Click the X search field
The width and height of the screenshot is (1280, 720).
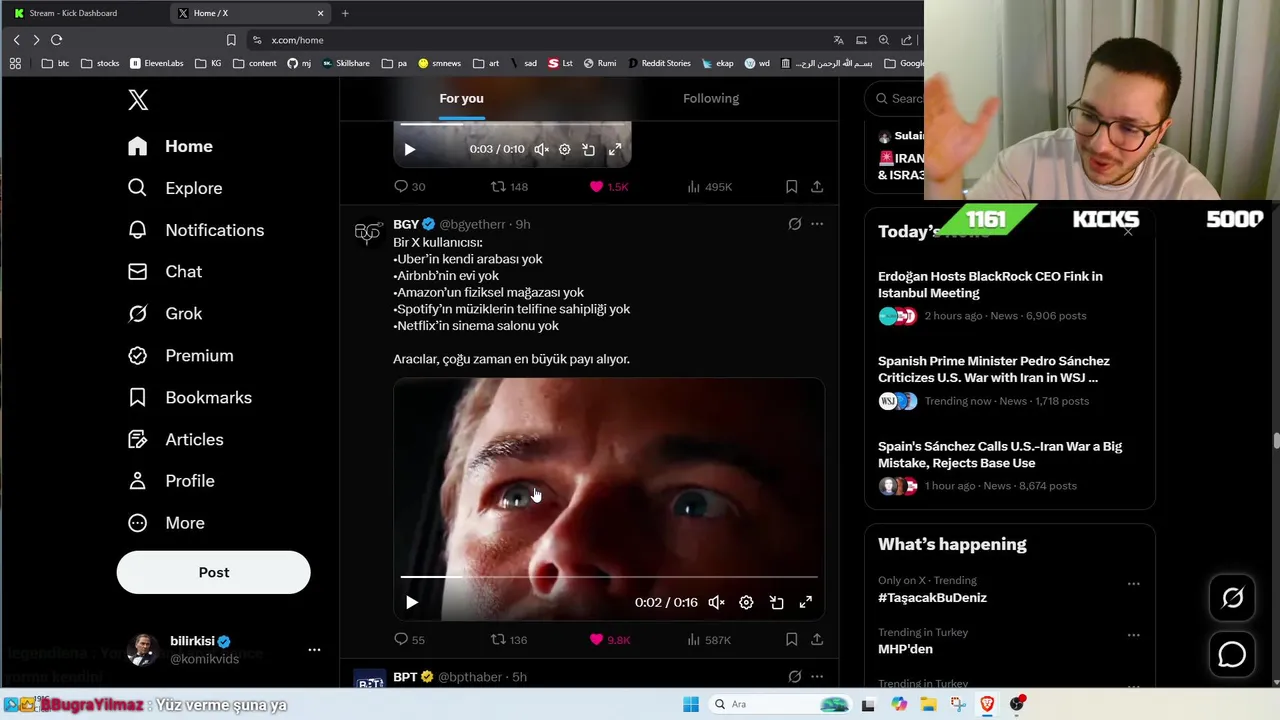[x=897, y=98]
